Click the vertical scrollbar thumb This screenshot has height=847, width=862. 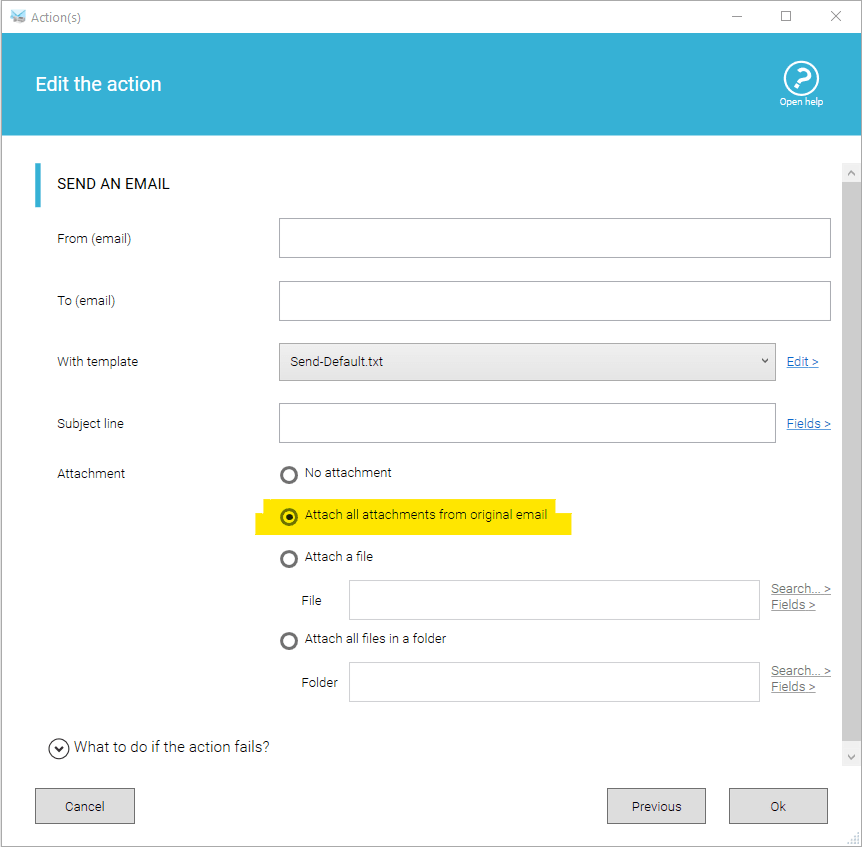pos(851,461)
